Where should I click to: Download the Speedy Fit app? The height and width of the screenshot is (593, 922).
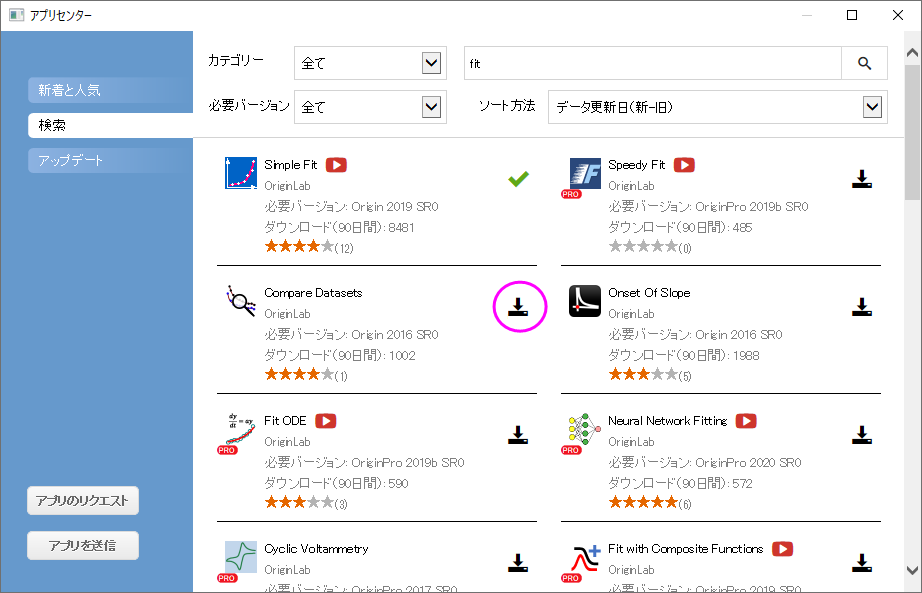click(861, 179)
